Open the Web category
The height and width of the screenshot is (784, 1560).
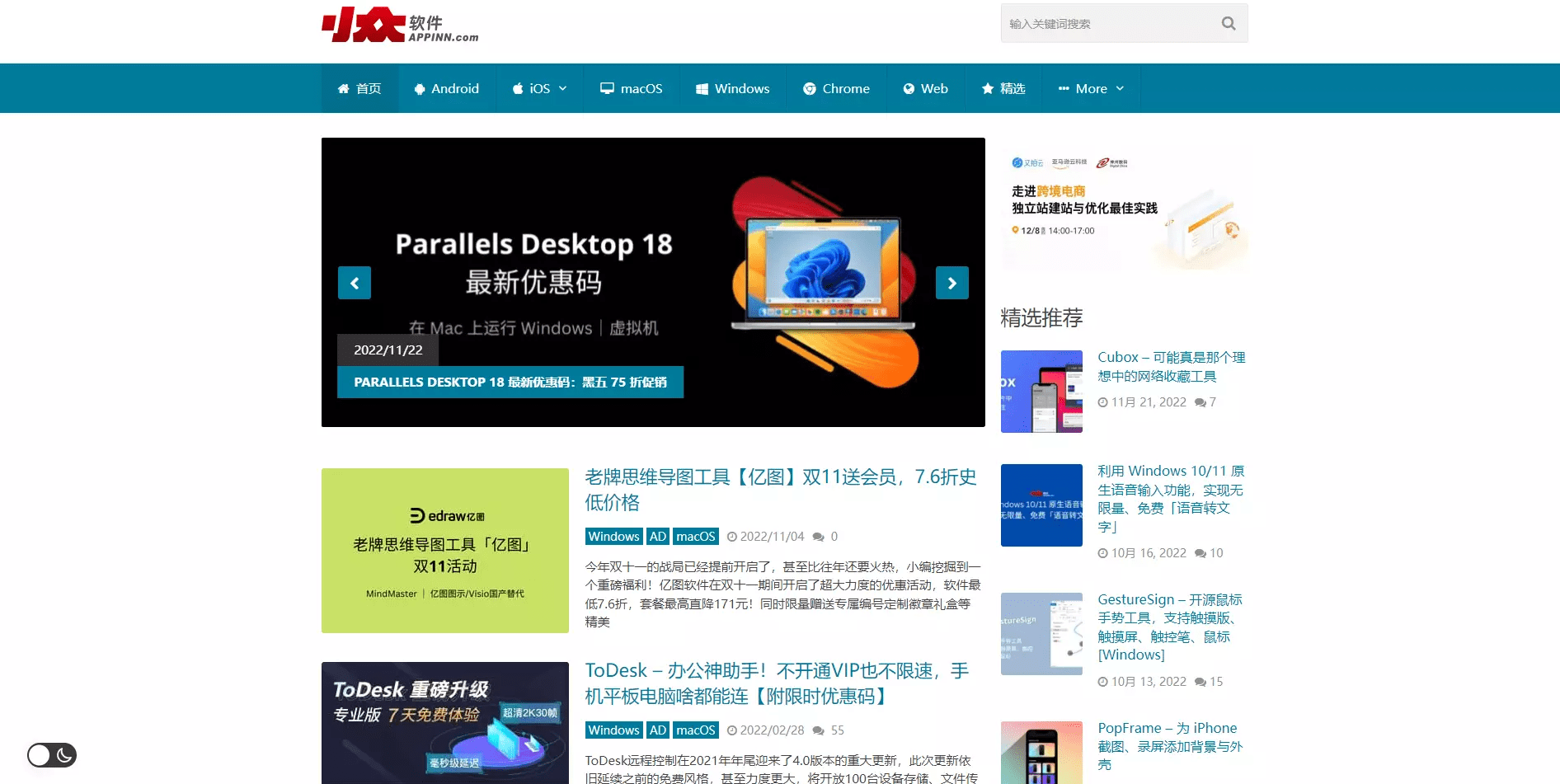pos(925,88)
